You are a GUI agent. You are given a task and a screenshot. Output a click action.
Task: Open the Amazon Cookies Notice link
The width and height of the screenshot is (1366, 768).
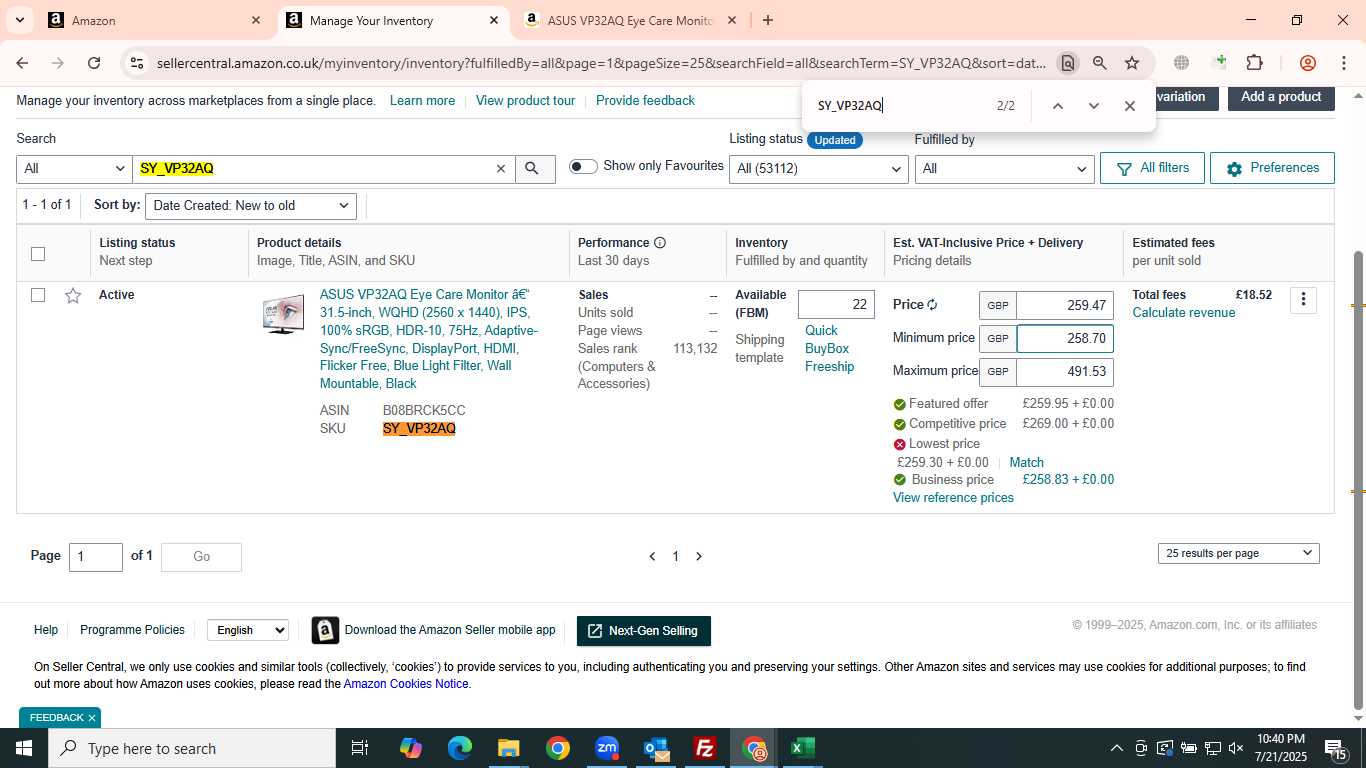coord(406,685)
